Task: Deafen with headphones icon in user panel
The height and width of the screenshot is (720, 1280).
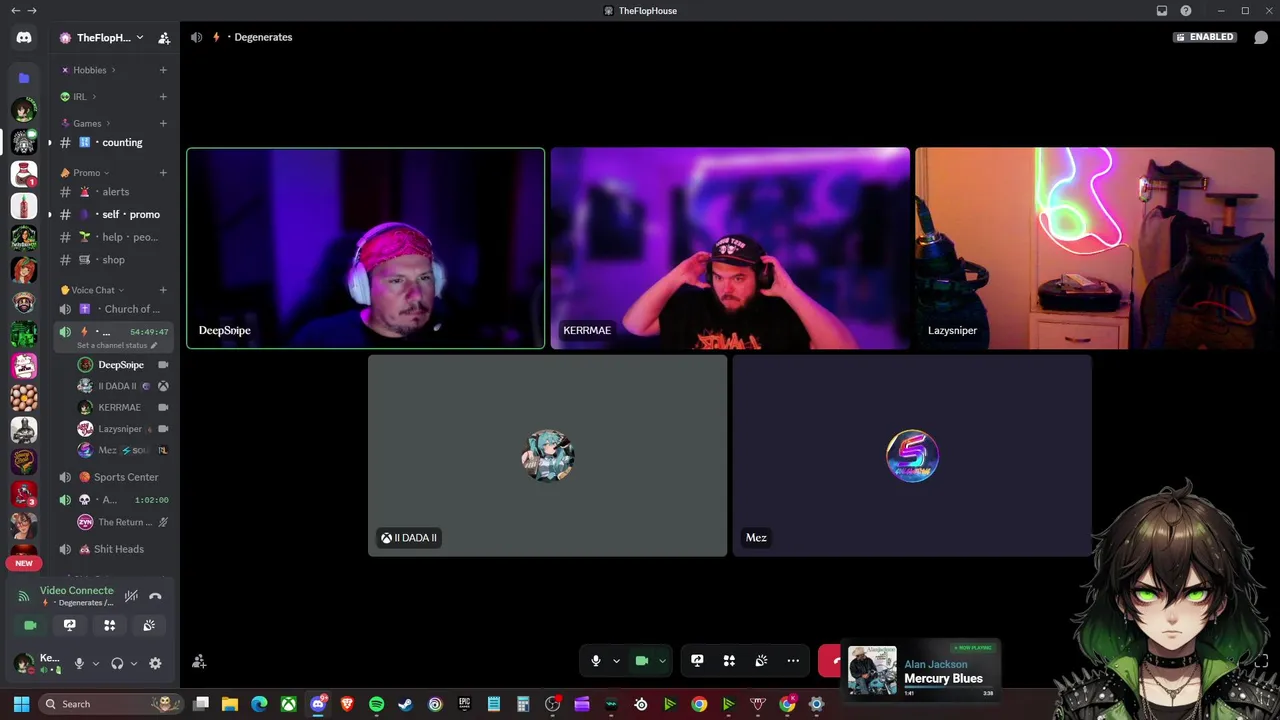Action: [117, 663]
